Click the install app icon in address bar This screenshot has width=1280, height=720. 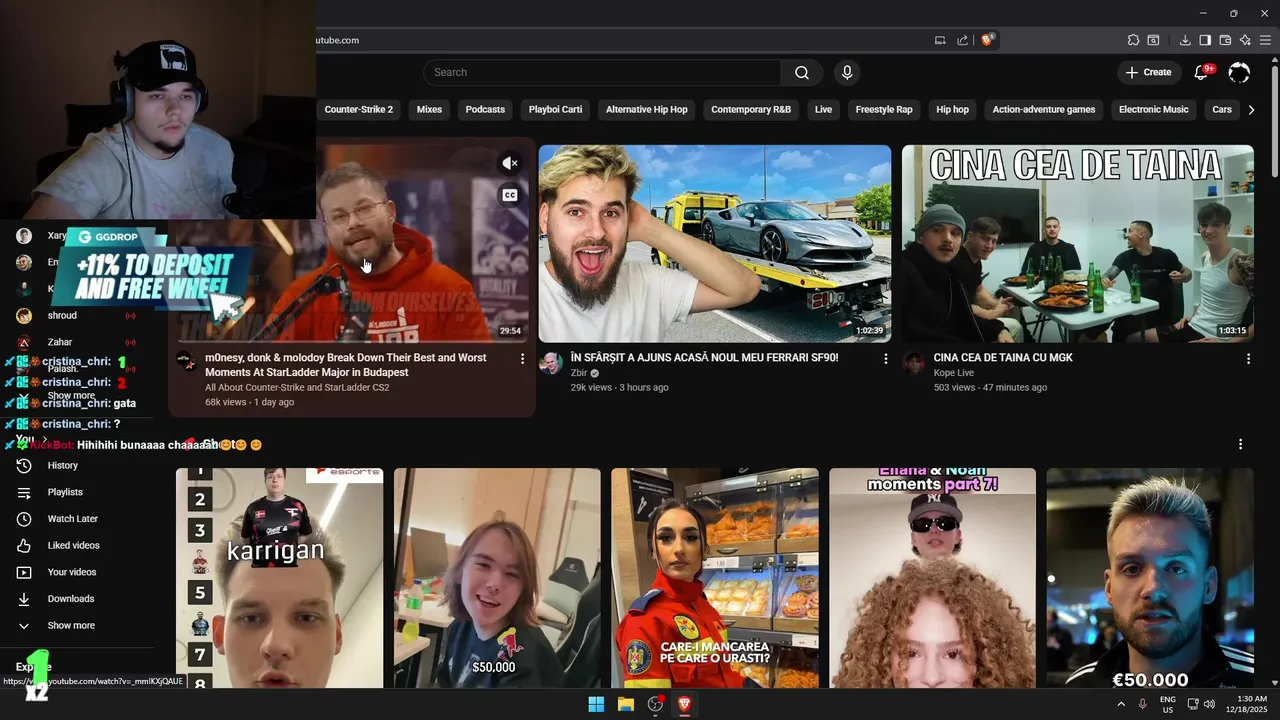coord(940,40)
